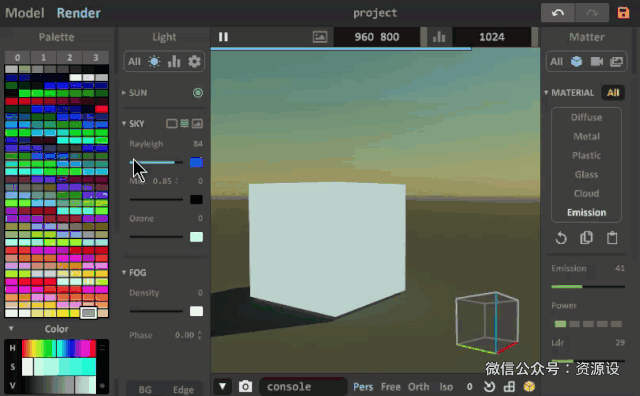640x396 pixels.
Task: Click the blue Rayleigh color swatch
Action: (x=196, y=162)
